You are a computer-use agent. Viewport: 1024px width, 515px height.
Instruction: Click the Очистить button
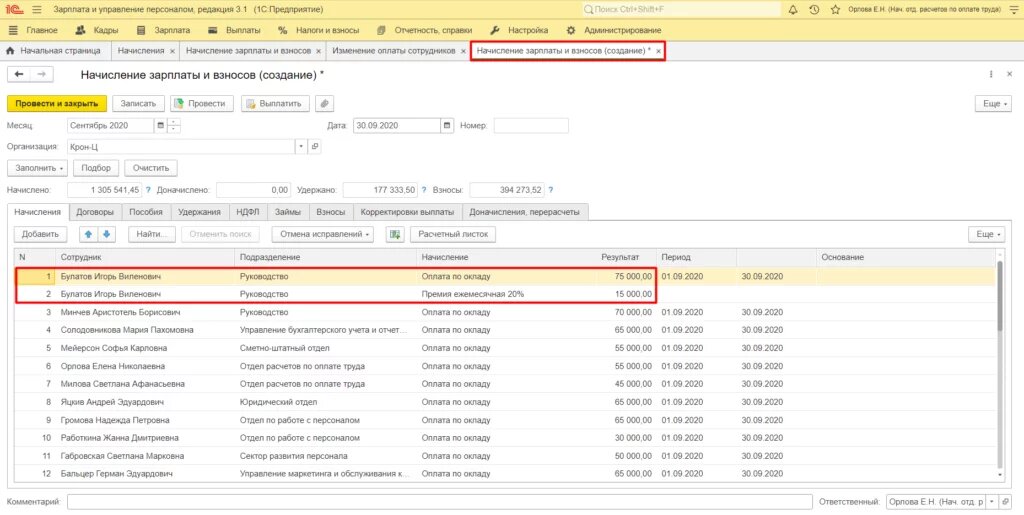(151, 168)
